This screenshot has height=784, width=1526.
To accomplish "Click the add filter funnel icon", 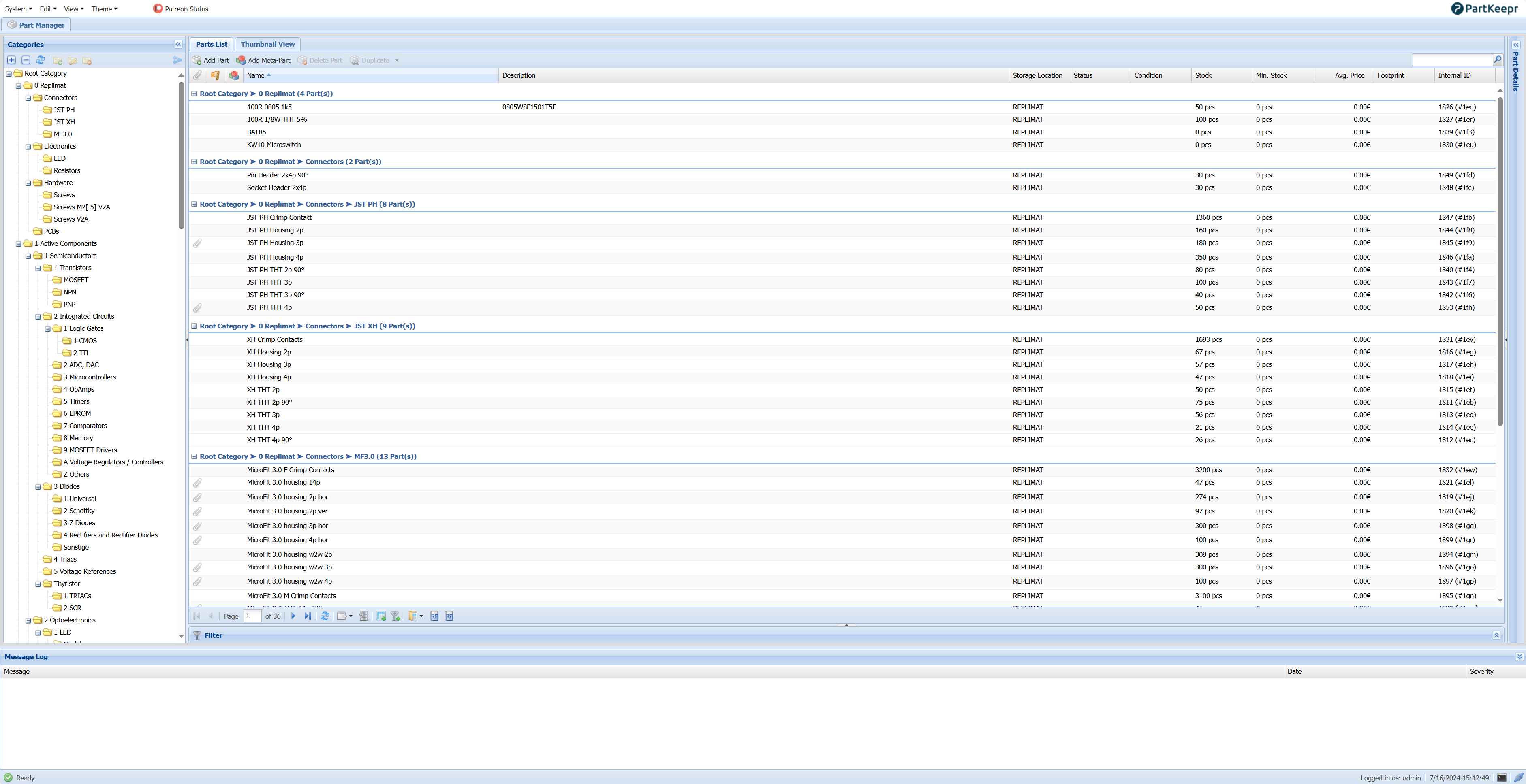I will pyautogui.click(x=396, y=616).
